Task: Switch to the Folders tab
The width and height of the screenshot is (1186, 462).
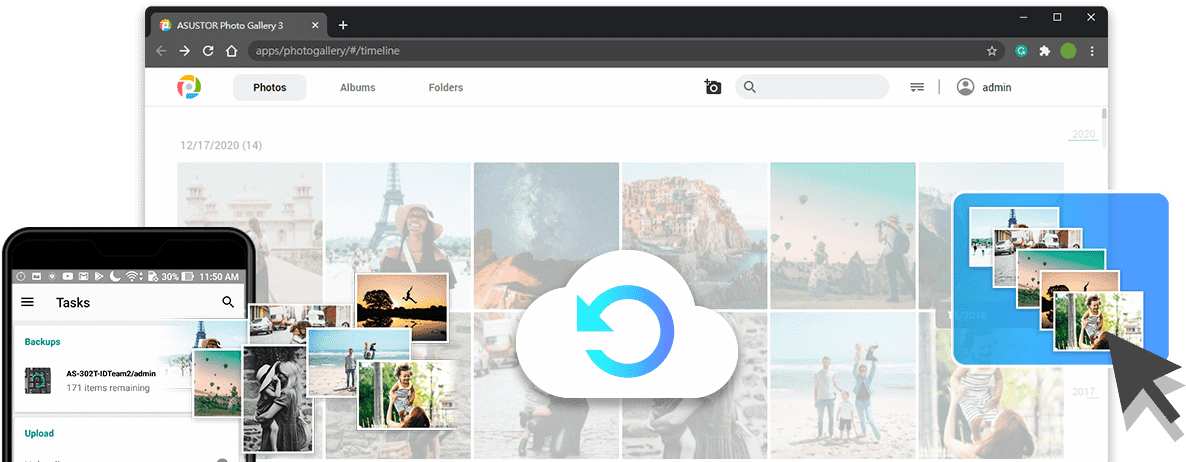Action: point(446,88)
